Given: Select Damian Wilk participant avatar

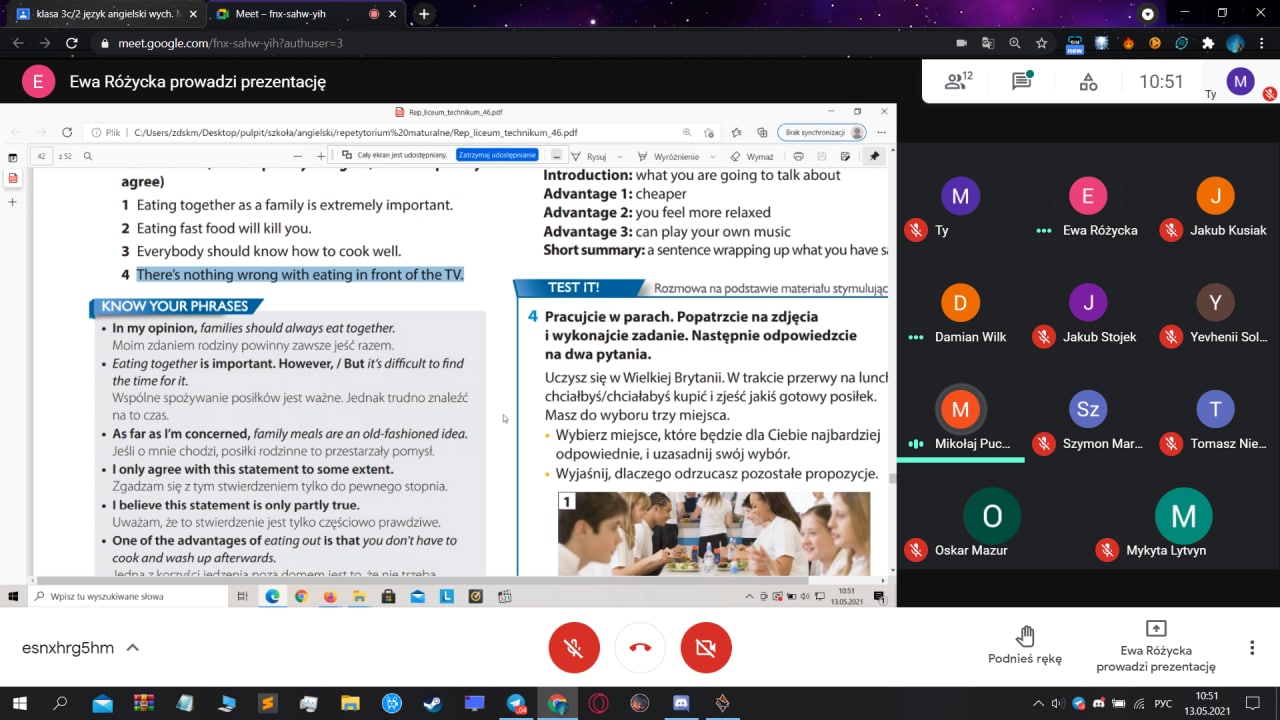Looking at the screenshot, I should [960, 303].
